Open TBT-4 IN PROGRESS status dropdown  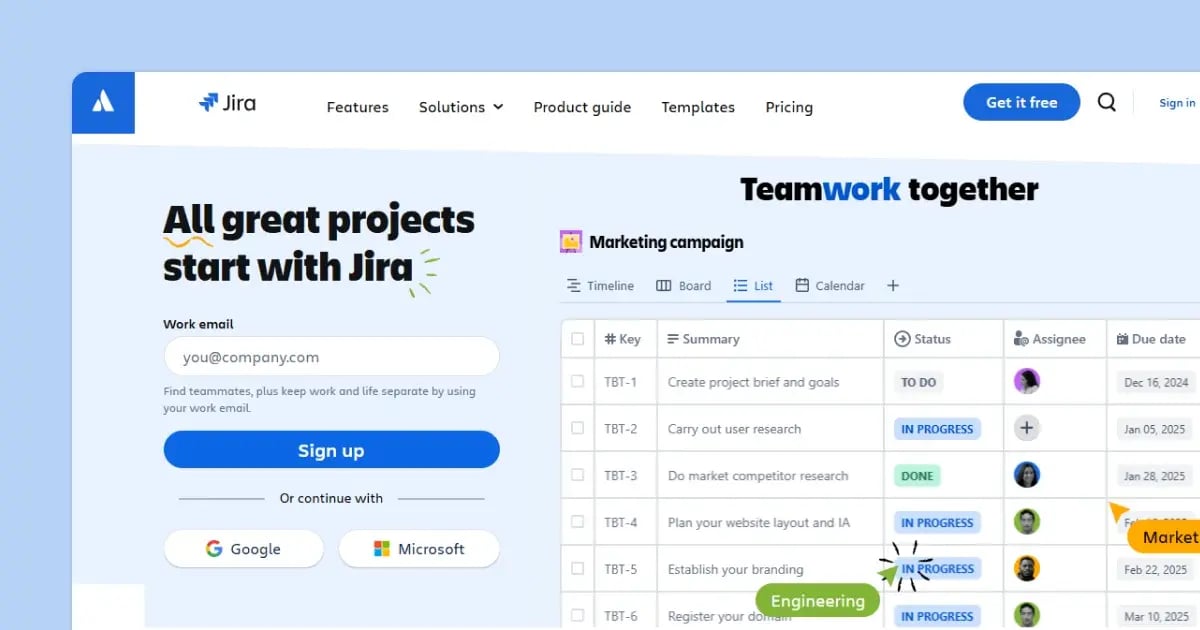937,522
